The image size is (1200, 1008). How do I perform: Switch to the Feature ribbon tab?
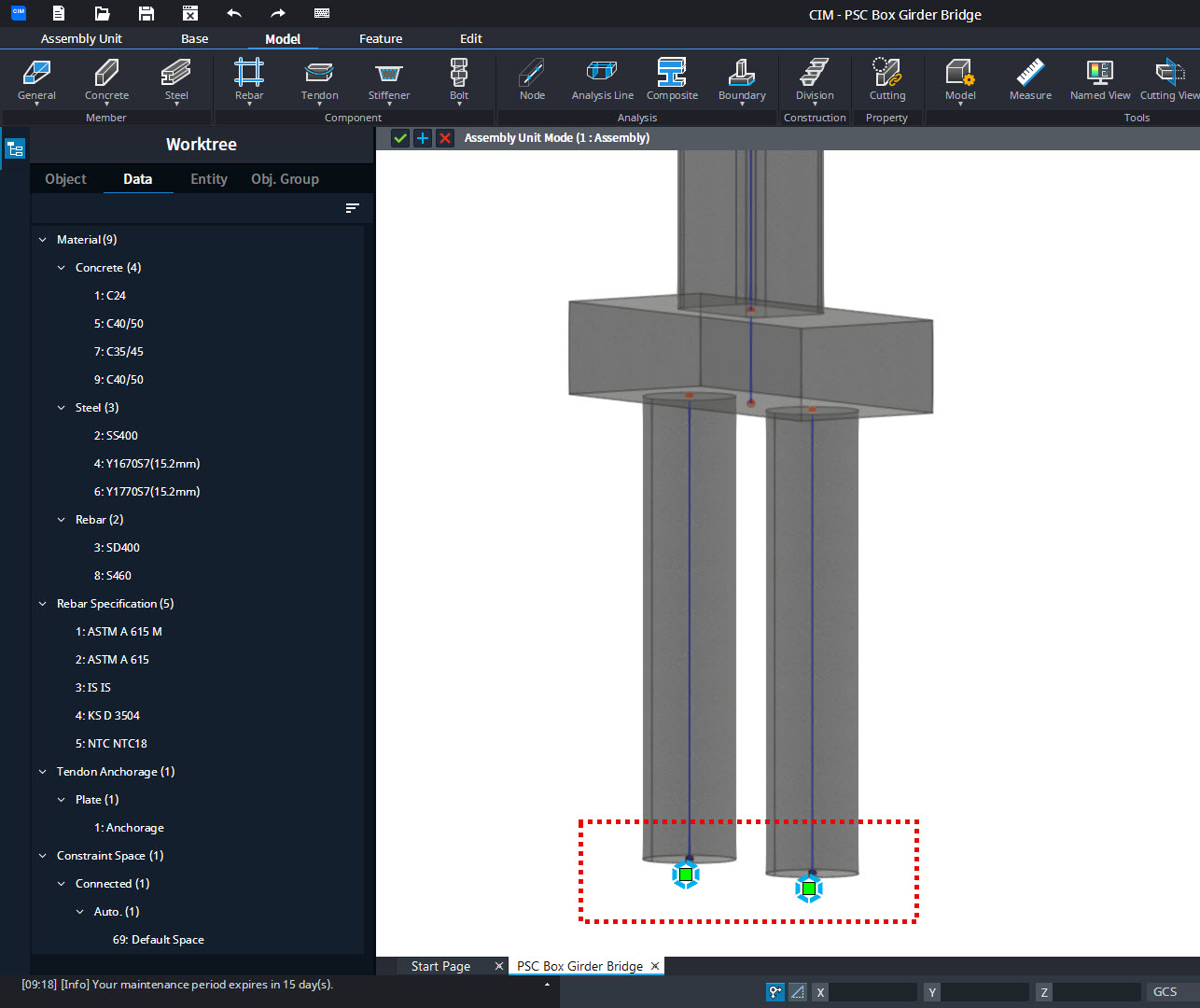point(381,38)
